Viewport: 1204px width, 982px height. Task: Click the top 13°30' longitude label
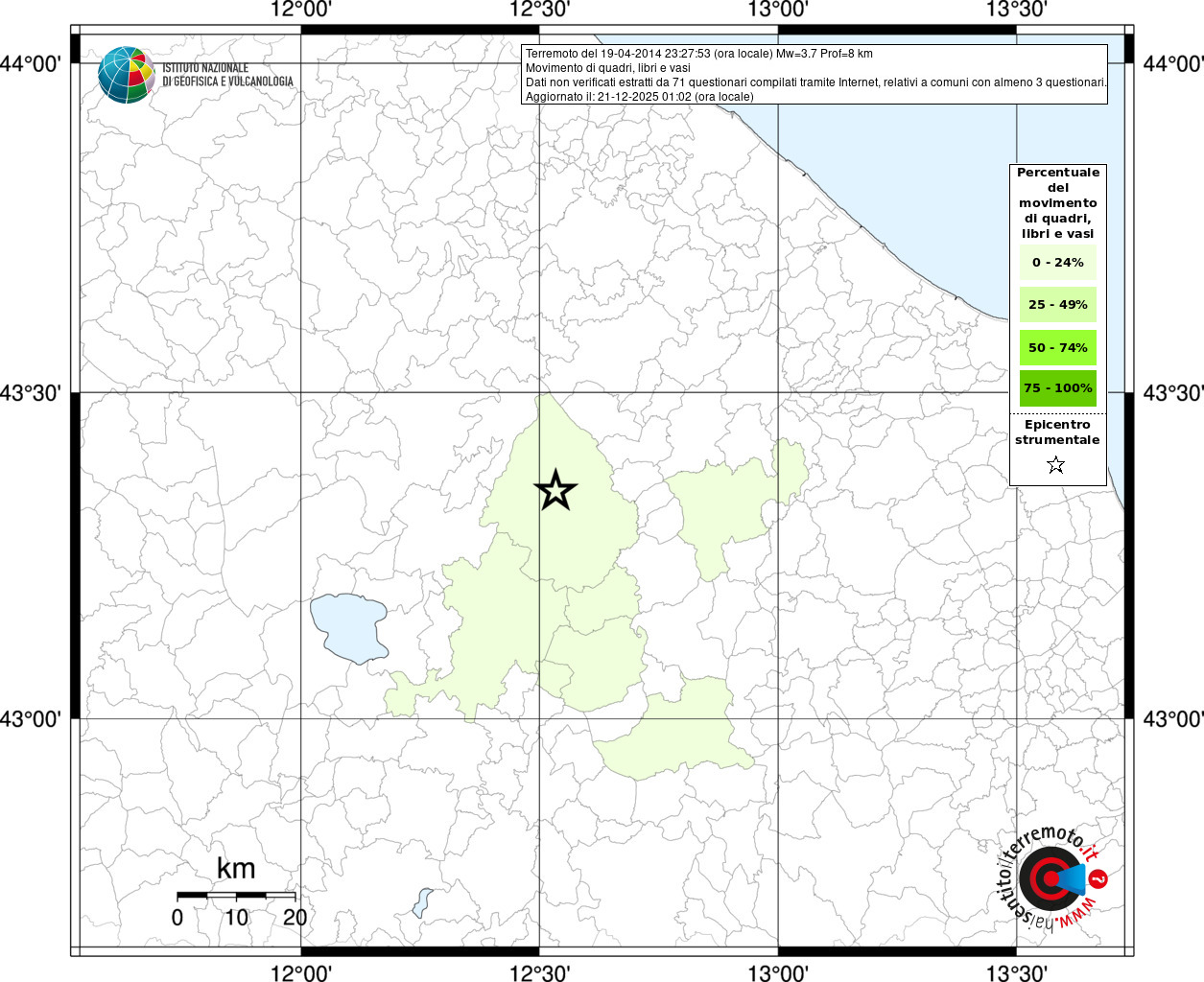click(1016, 10)
